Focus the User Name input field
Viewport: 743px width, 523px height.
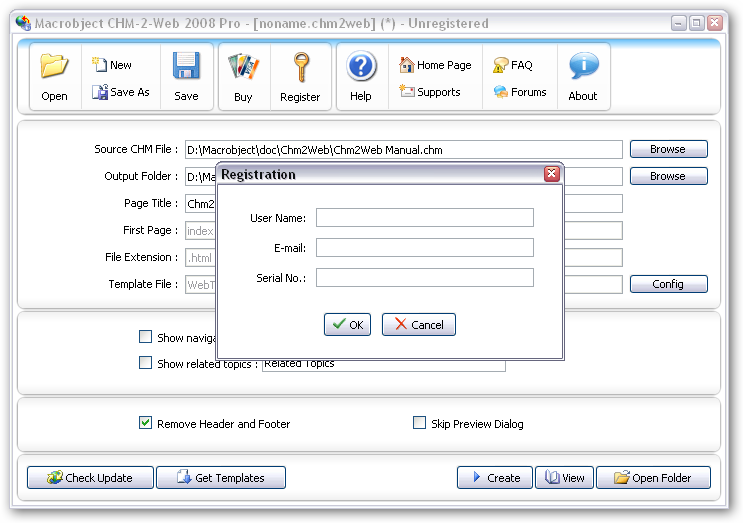(x=424, y=218)
